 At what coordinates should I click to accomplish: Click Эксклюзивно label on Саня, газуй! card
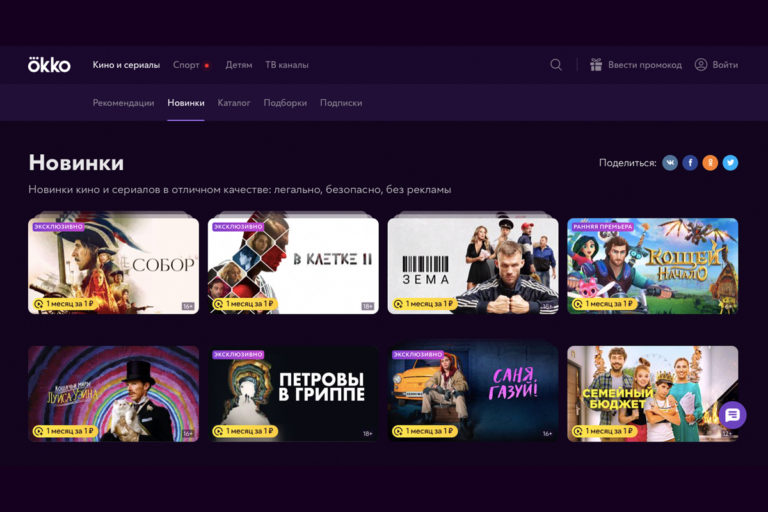418,354
